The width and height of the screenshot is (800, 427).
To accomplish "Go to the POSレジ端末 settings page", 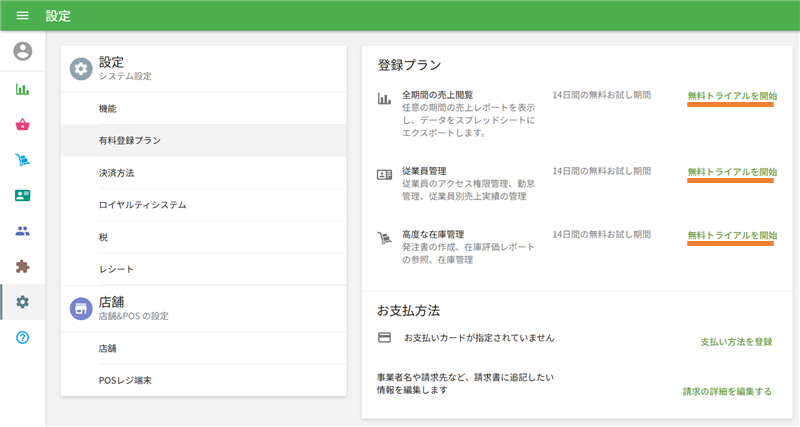I will click(125, 380).
